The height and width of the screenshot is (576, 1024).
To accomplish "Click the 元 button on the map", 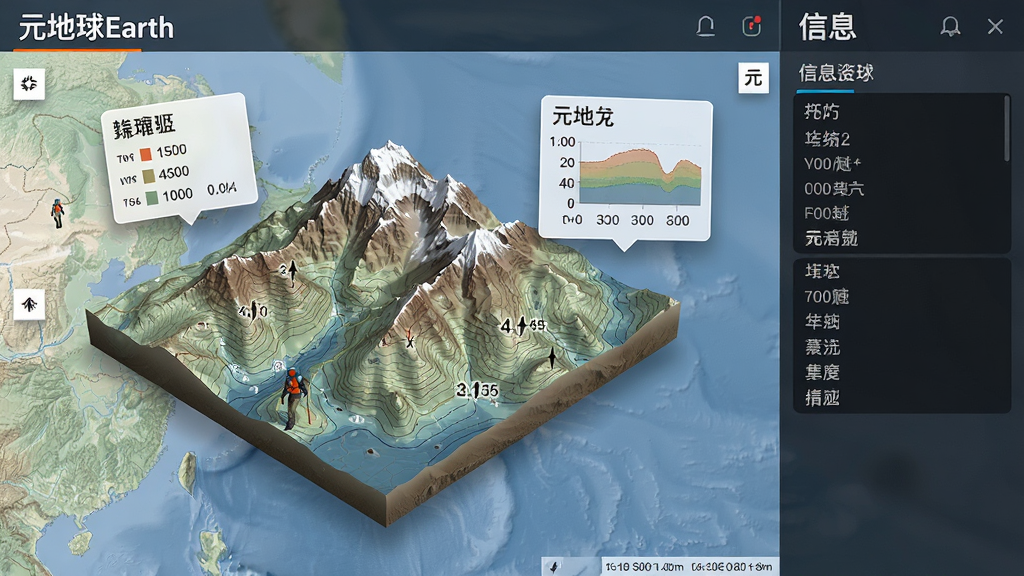I will [753, 78].
